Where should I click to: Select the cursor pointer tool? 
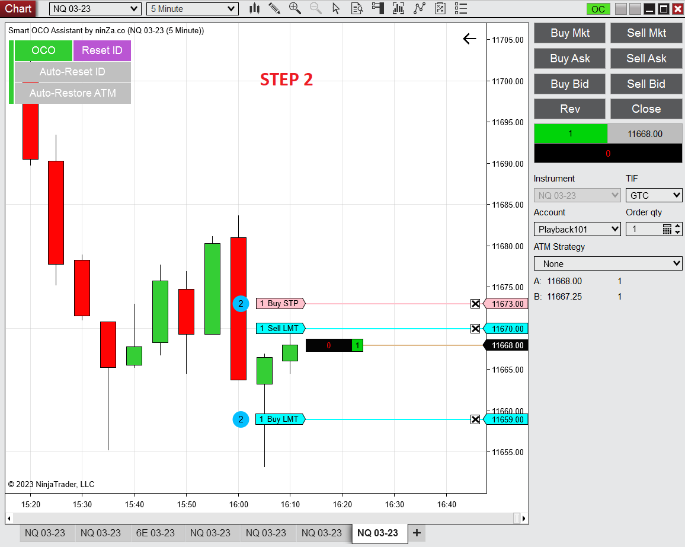pos(337,9)
